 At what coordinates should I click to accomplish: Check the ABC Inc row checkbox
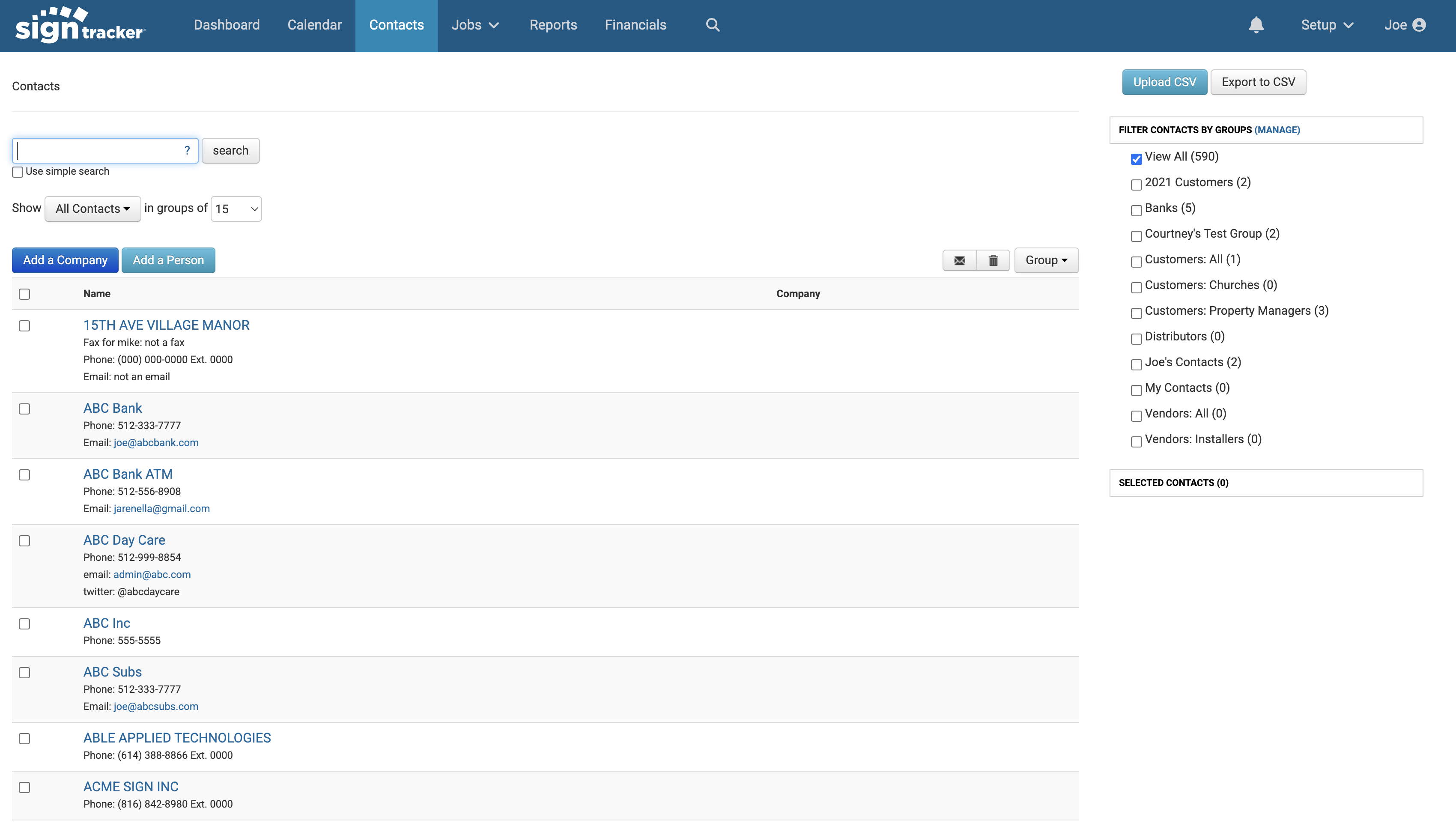pos(24,624)
